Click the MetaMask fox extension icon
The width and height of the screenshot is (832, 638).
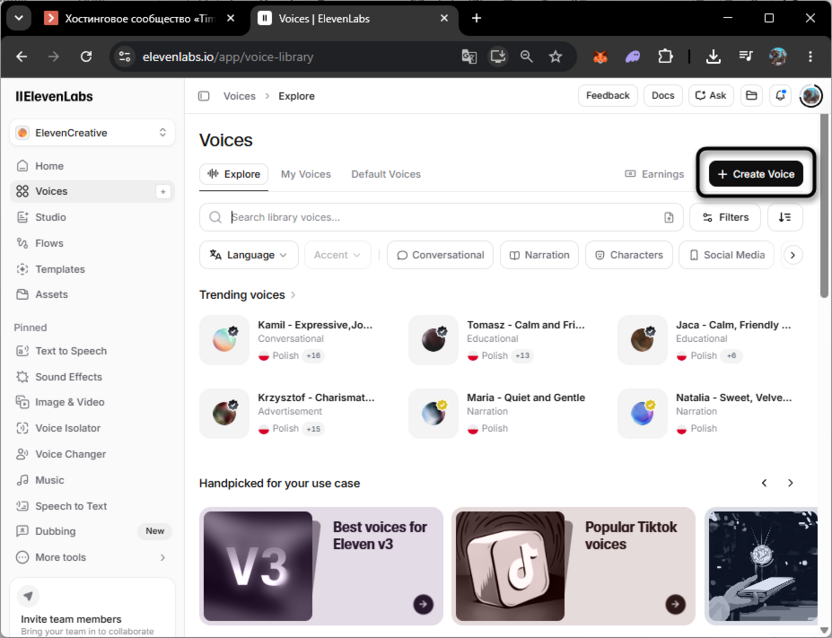click(600, 56)
